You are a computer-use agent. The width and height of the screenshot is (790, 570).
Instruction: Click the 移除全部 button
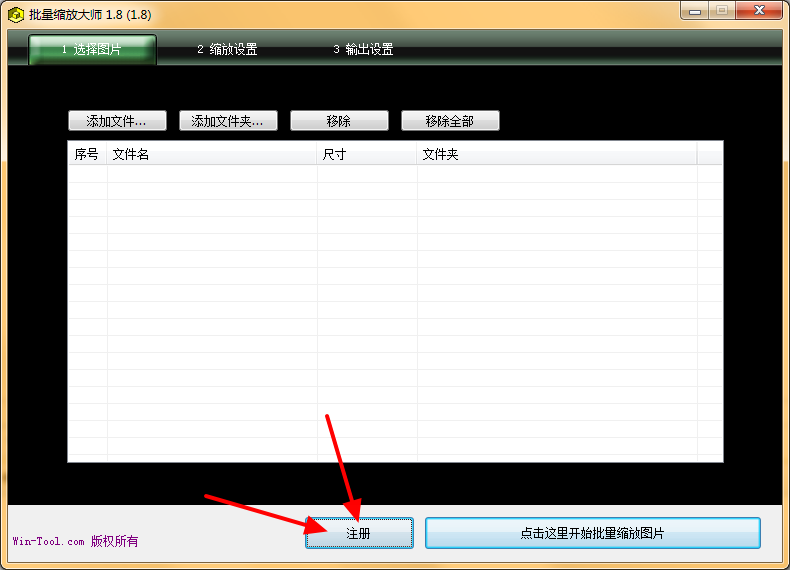pos(450,121)
